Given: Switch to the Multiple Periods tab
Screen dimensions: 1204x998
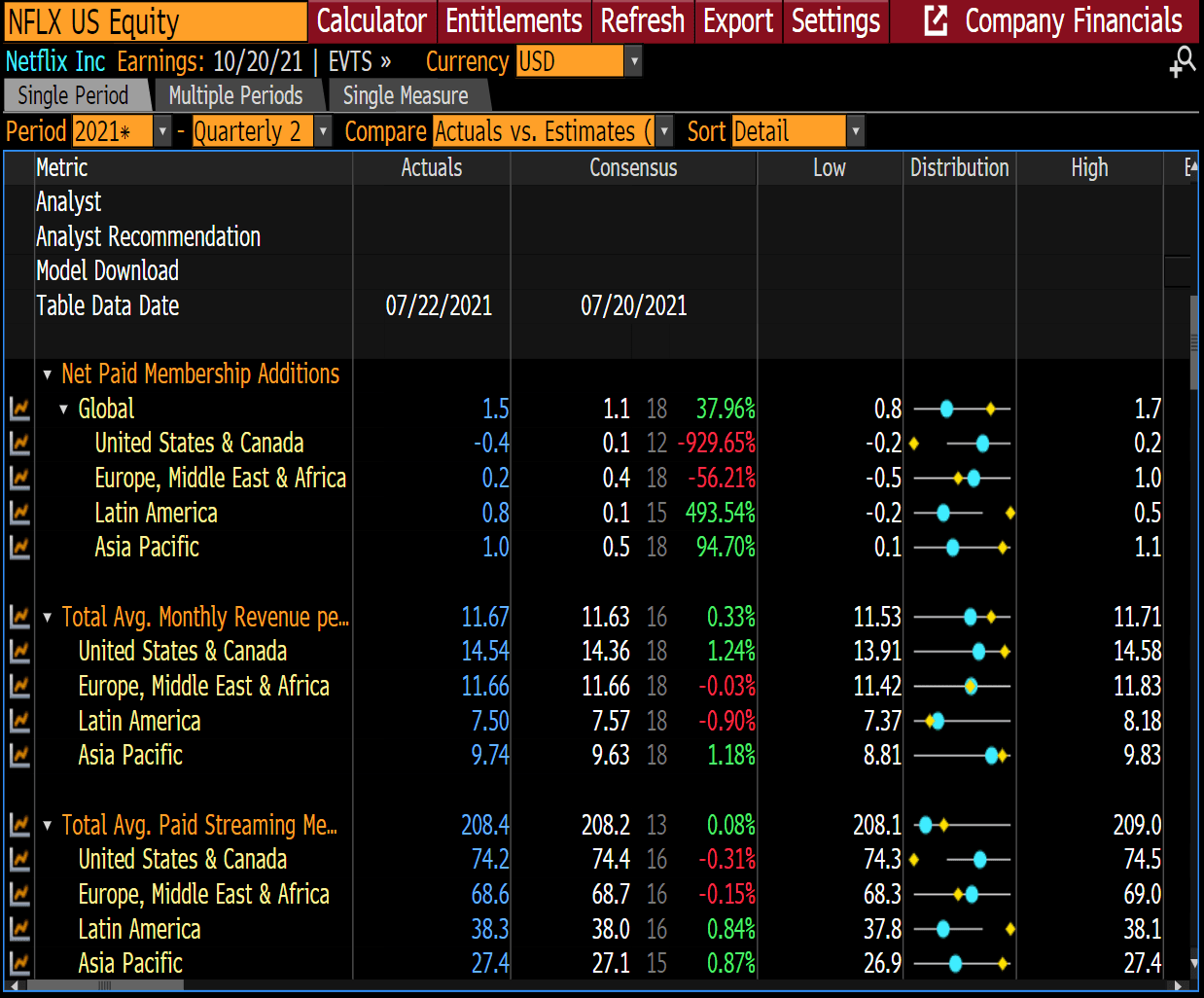Looking at the screenshot, I should [x=238, y=96].
